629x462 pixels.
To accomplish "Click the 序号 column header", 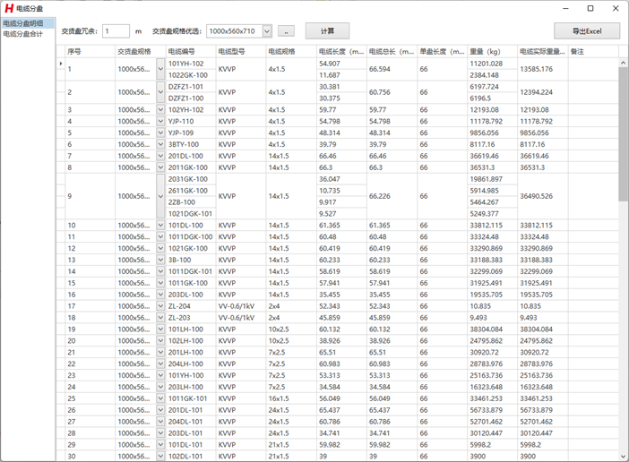I will pos(74,50).
